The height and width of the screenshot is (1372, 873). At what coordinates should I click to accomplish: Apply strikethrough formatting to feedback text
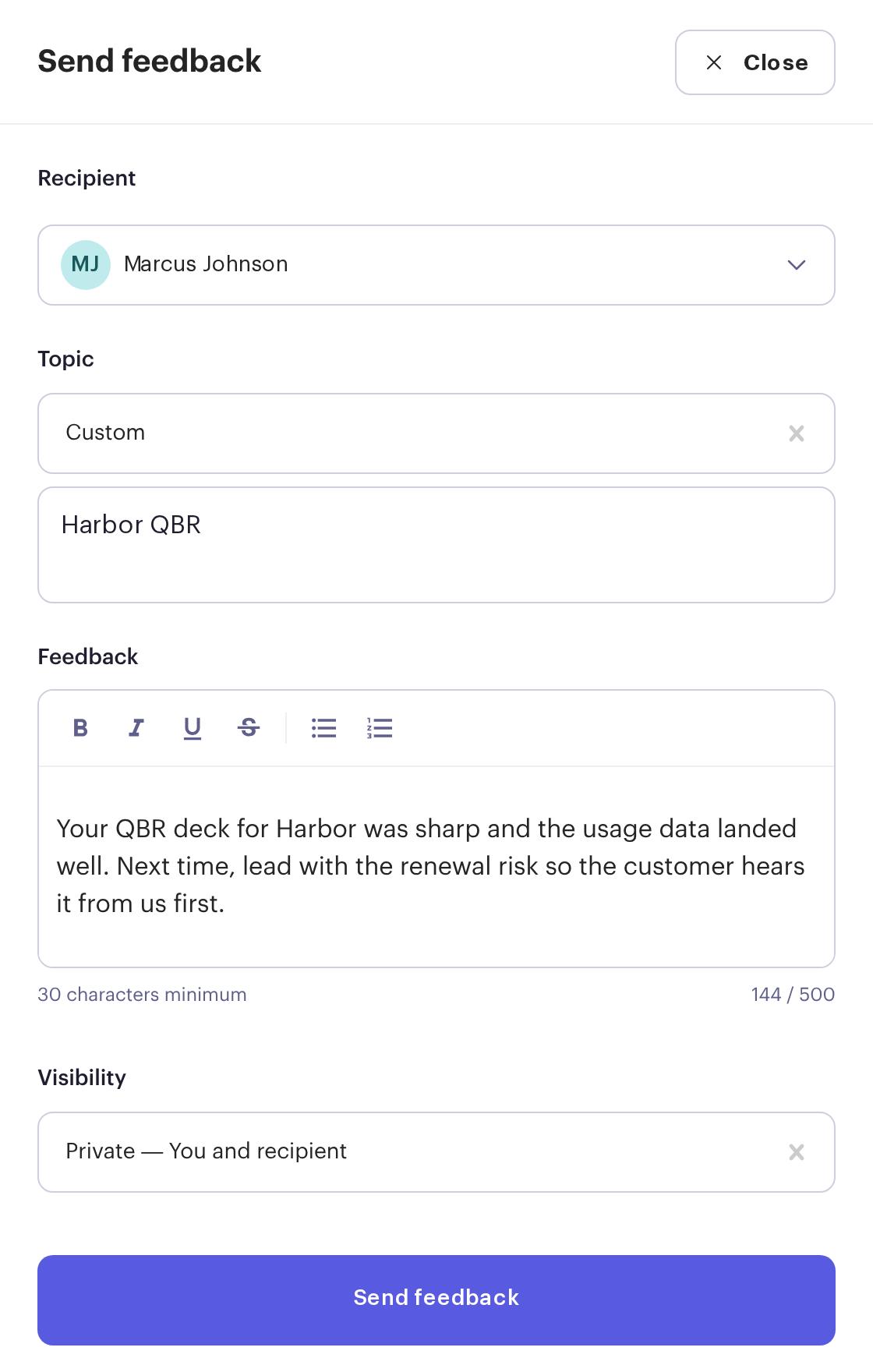tap(249, 728)
